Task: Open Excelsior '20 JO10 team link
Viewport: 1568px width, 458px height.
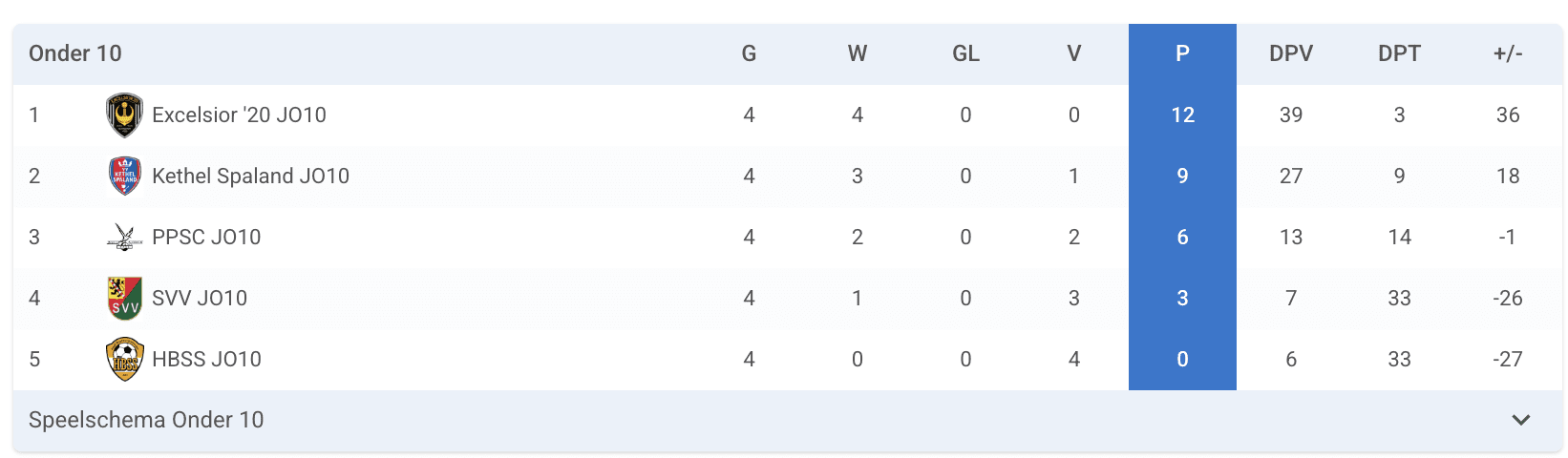Action: point(239,115)
